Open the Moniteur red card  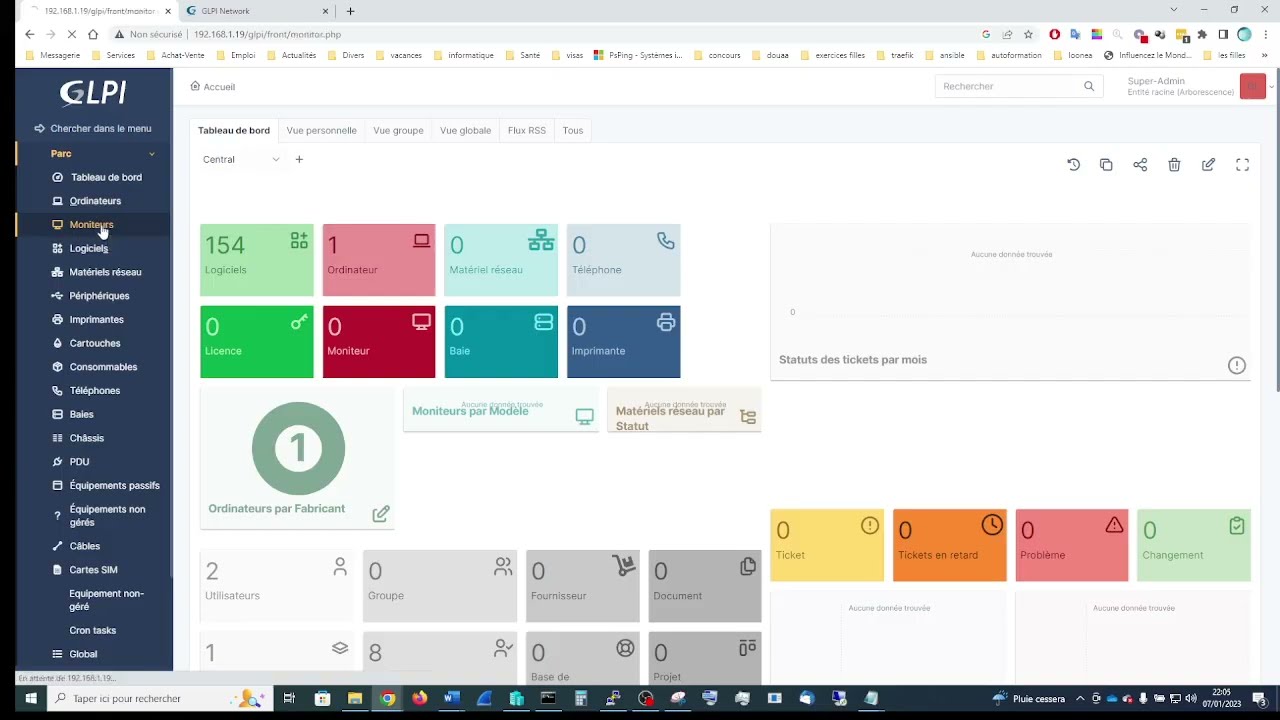(379, 342)
